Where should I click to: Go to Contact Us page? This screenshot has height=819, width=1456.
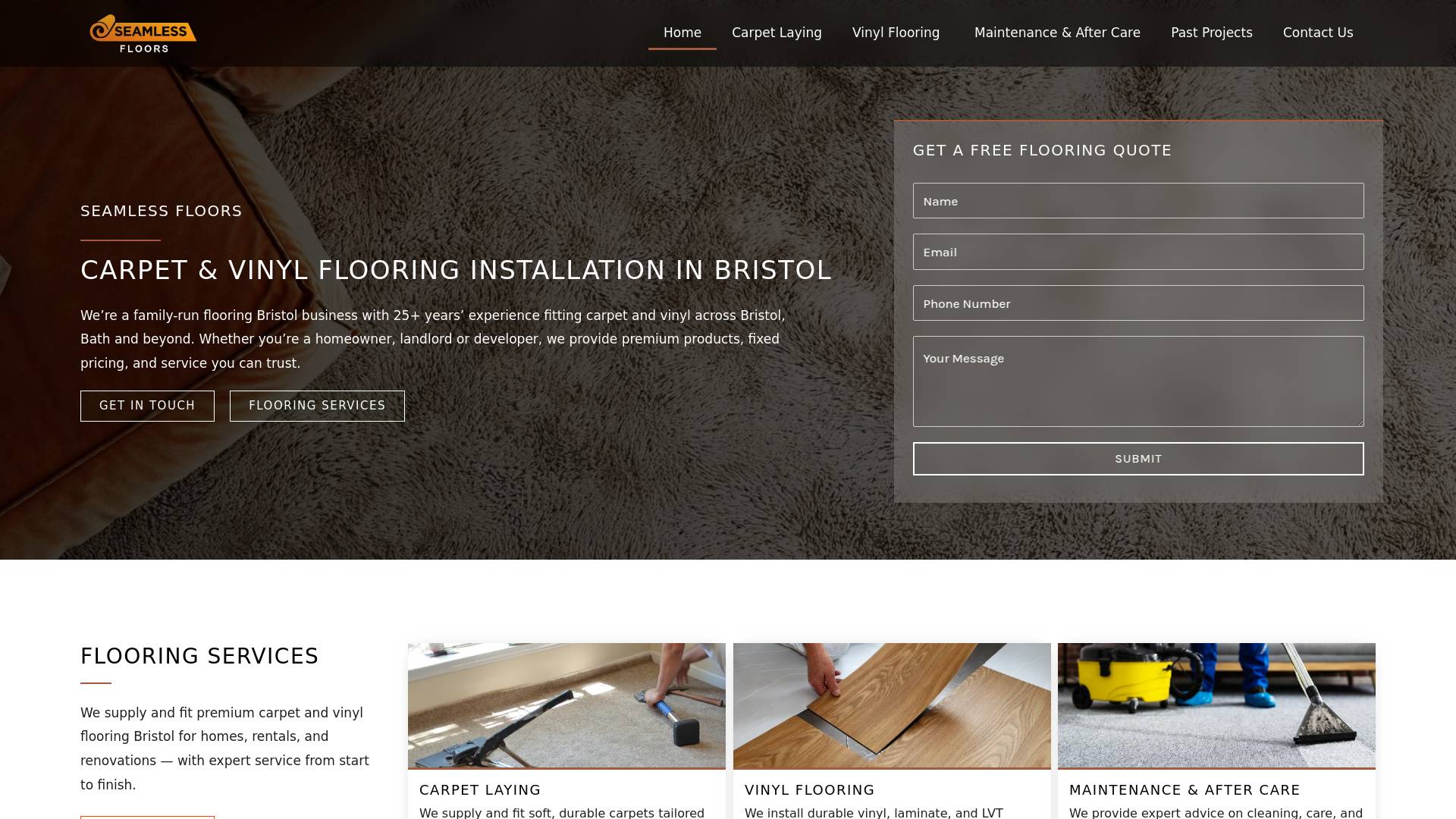click(x=1317, y=33)
